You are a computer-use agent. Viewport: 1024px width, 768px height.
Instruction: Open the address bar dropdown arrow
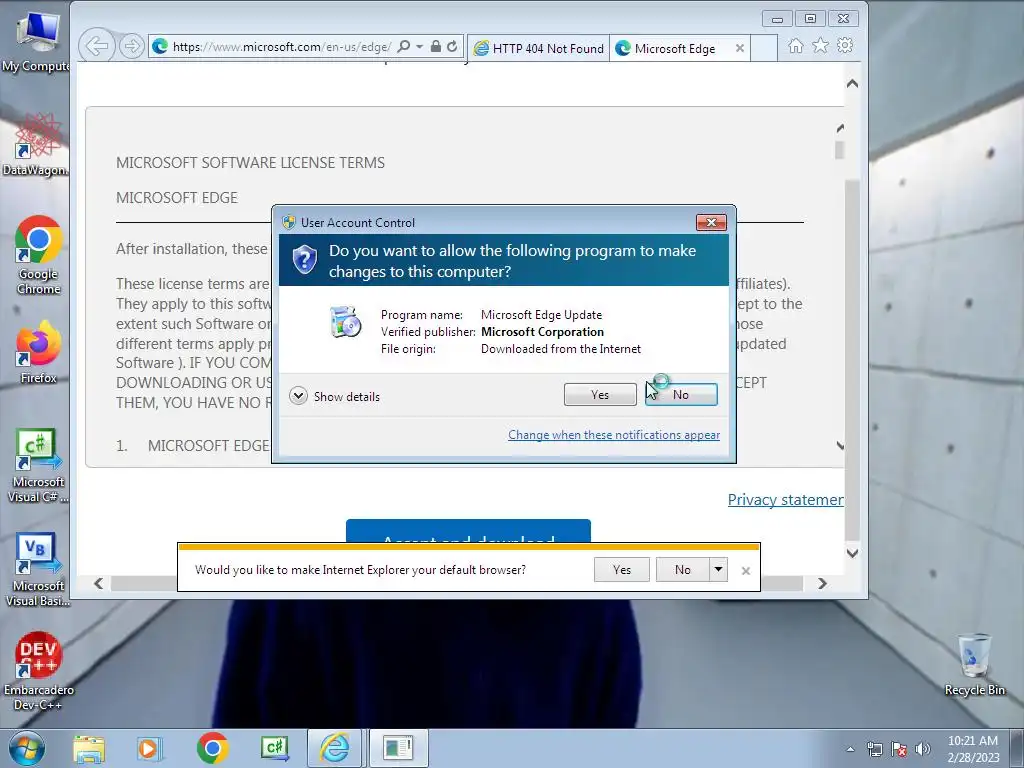(419, 46)
